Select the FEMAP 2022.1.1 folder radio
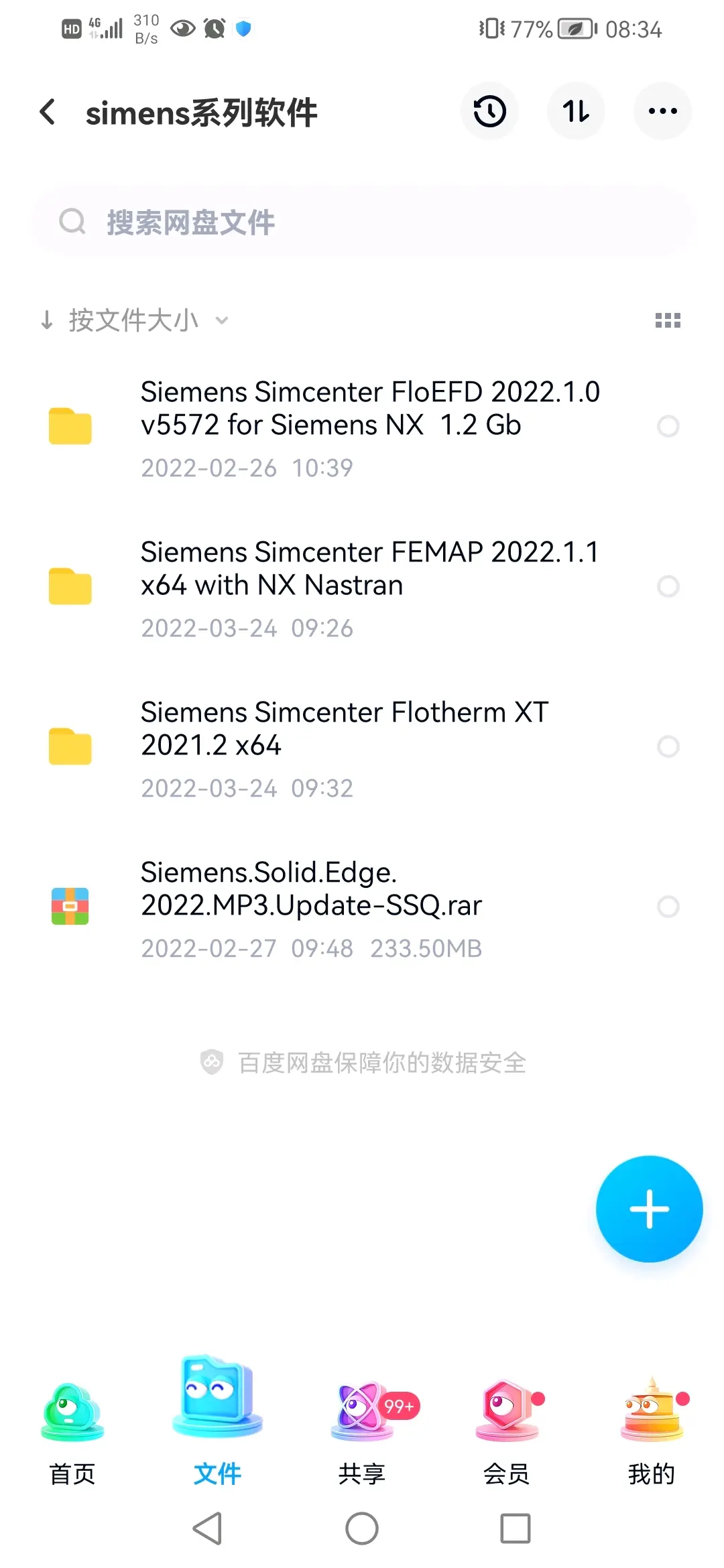This screenshot has width=724, height=1568. point(668,586)
